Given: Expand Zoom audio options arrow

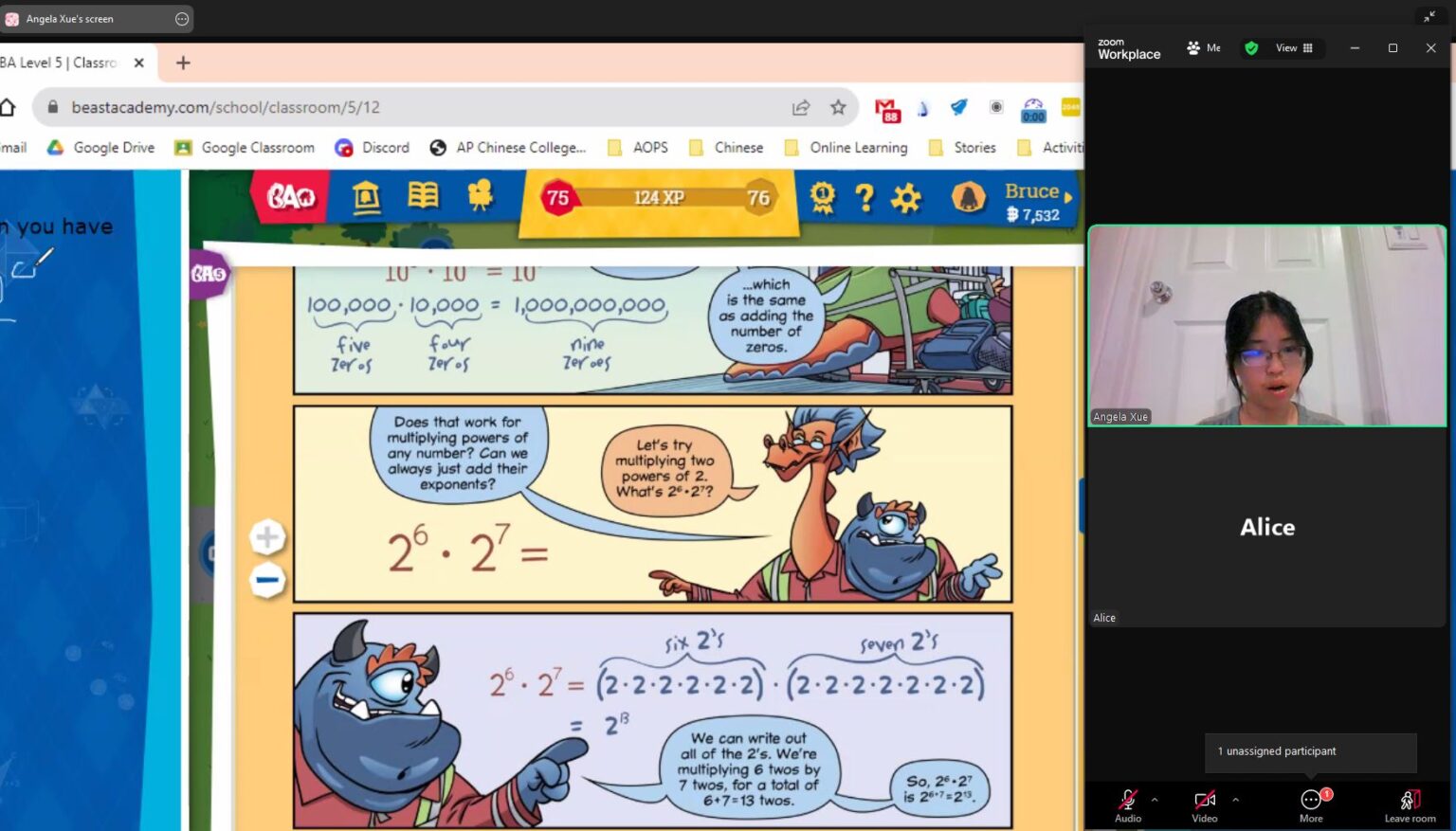Looking at the screenshot, I should 1155,800.
